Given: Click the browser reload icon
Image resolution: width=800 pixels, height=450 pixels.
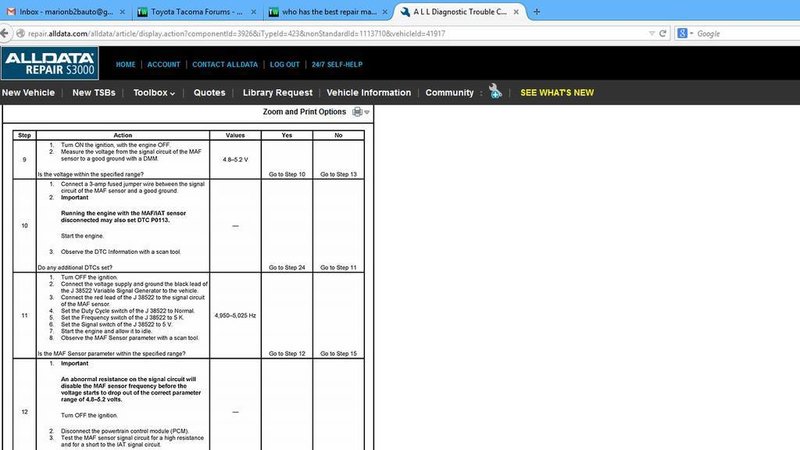Looking at the screenshot, I should click(x=663, y=34).
